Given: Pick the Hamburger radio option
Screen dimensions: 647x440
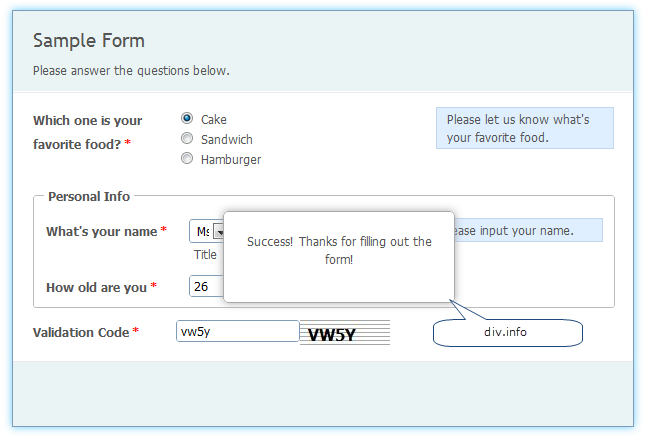Looking at the screenshot, I should pyautogui.click(x=187, y=158).
